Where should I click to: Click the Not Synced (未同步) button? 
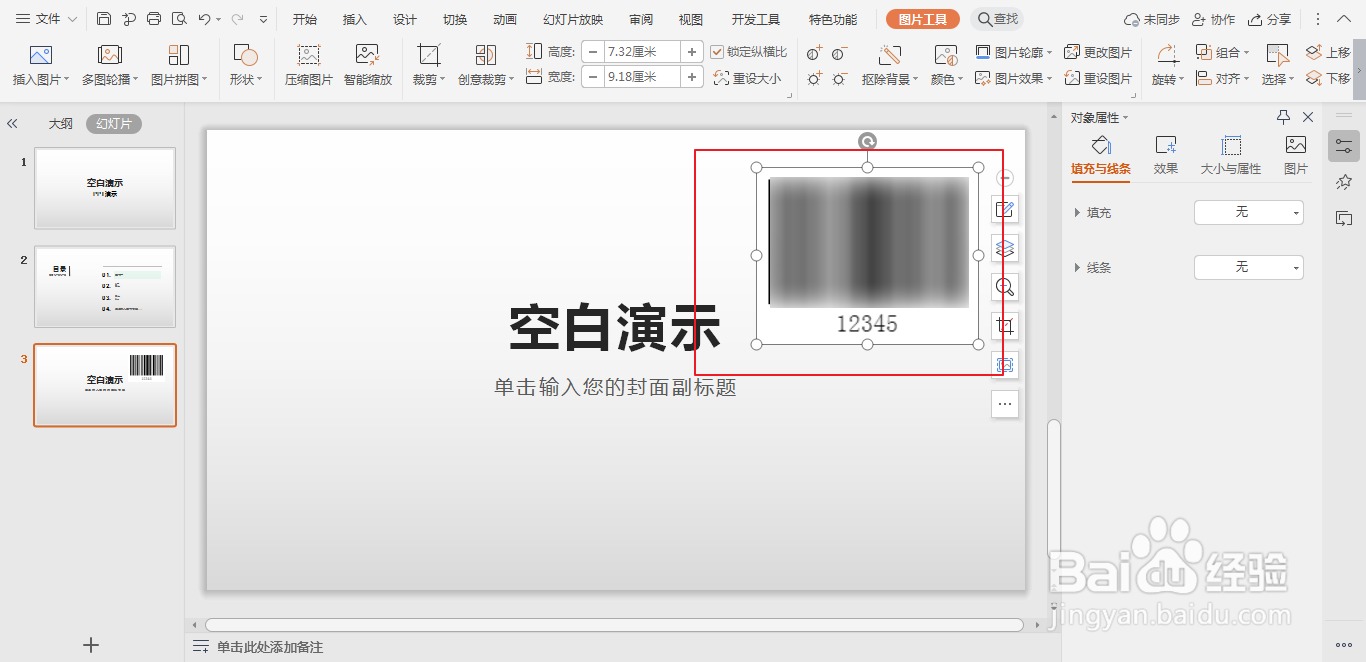(1151, 20)
